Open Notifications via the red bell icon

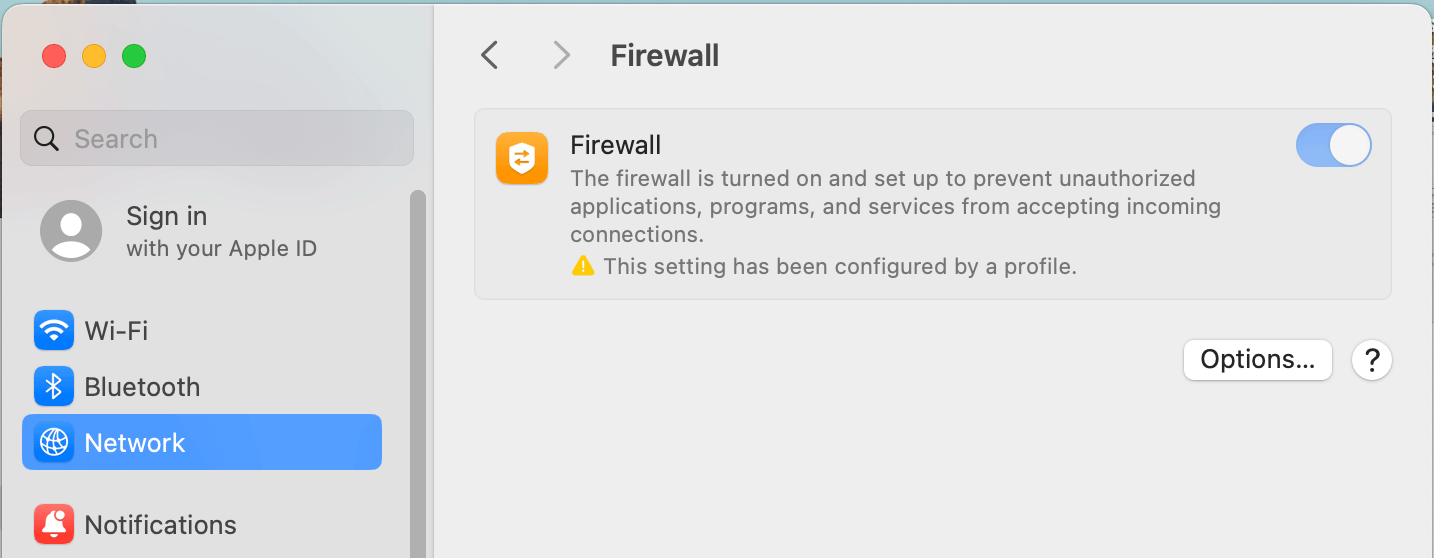pos(54,524)
